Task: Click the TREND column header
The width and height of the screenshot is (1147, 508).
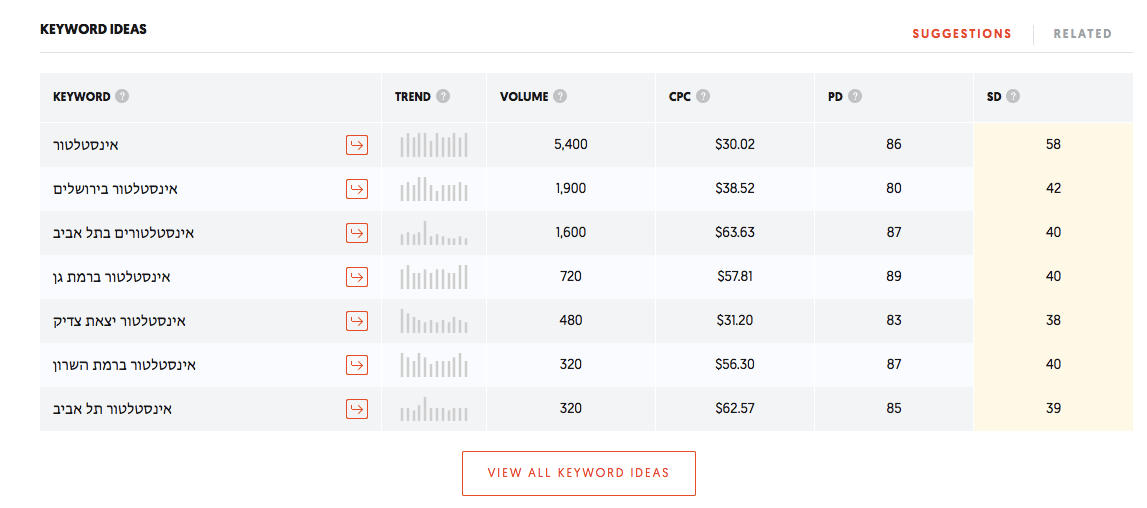Action: pyautogui.click(x=413, y=96)
